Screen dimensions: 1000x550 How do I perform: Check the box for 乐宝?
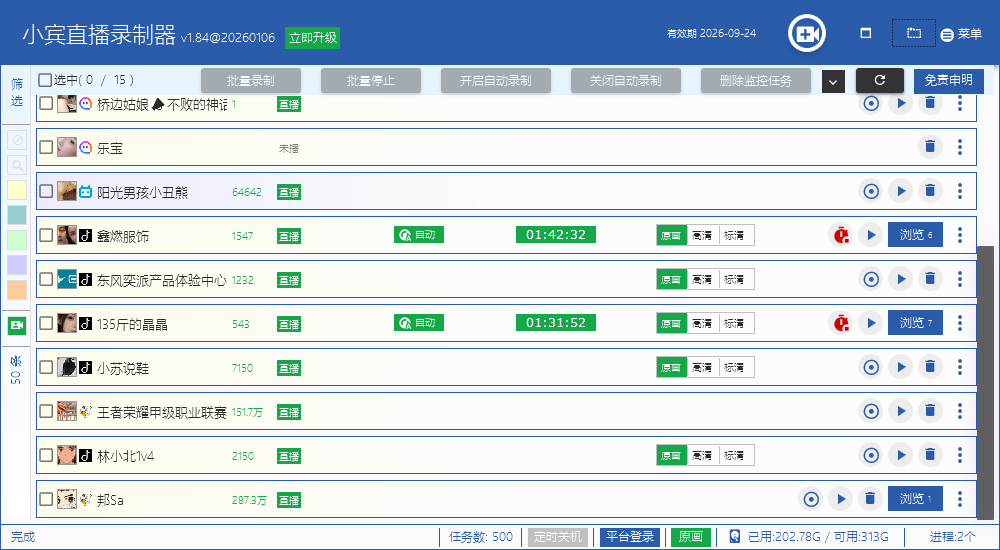[x=46, y=148]
